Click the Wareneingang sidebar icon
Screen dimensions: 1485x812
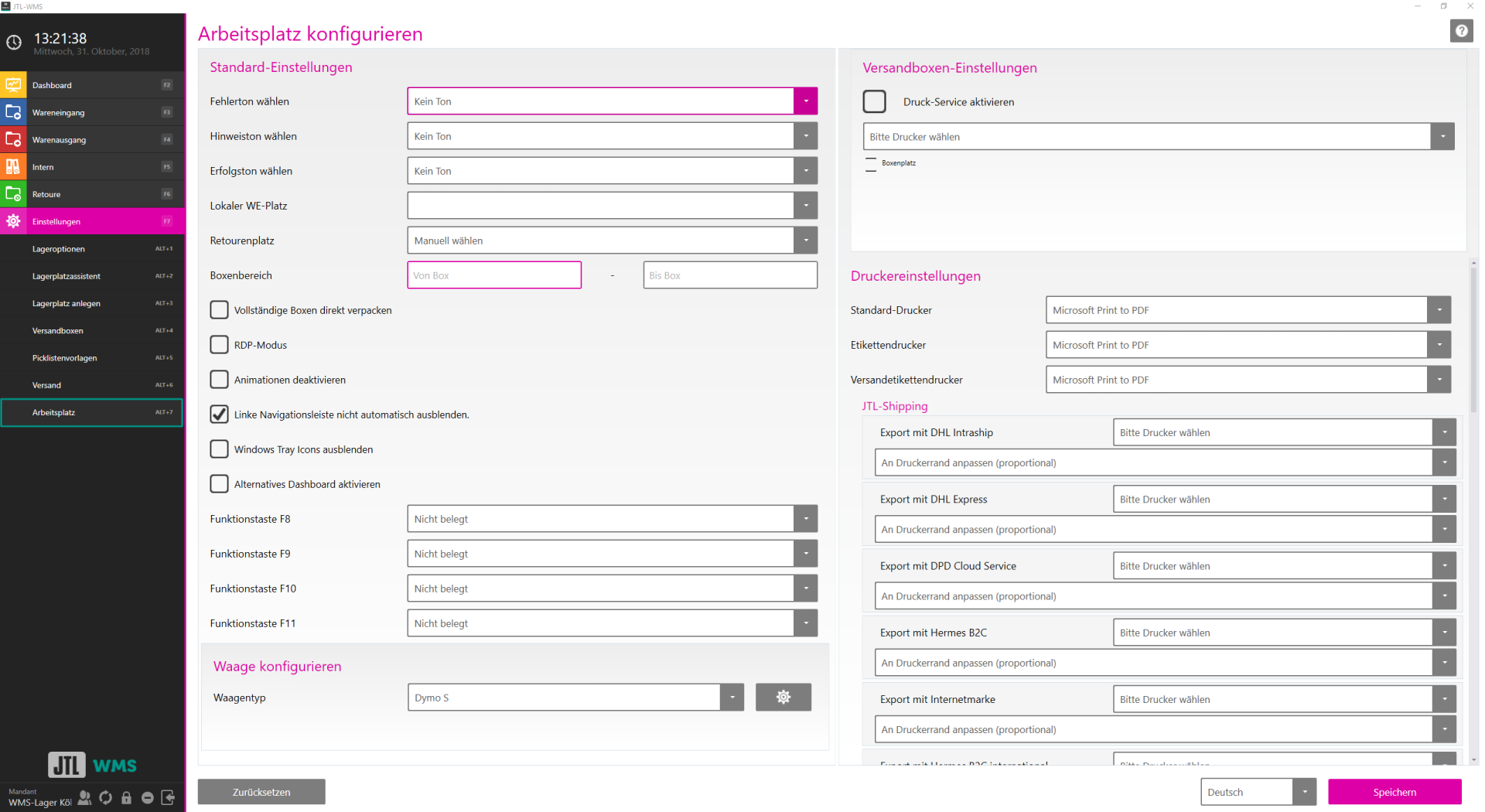tap(13, 112)
